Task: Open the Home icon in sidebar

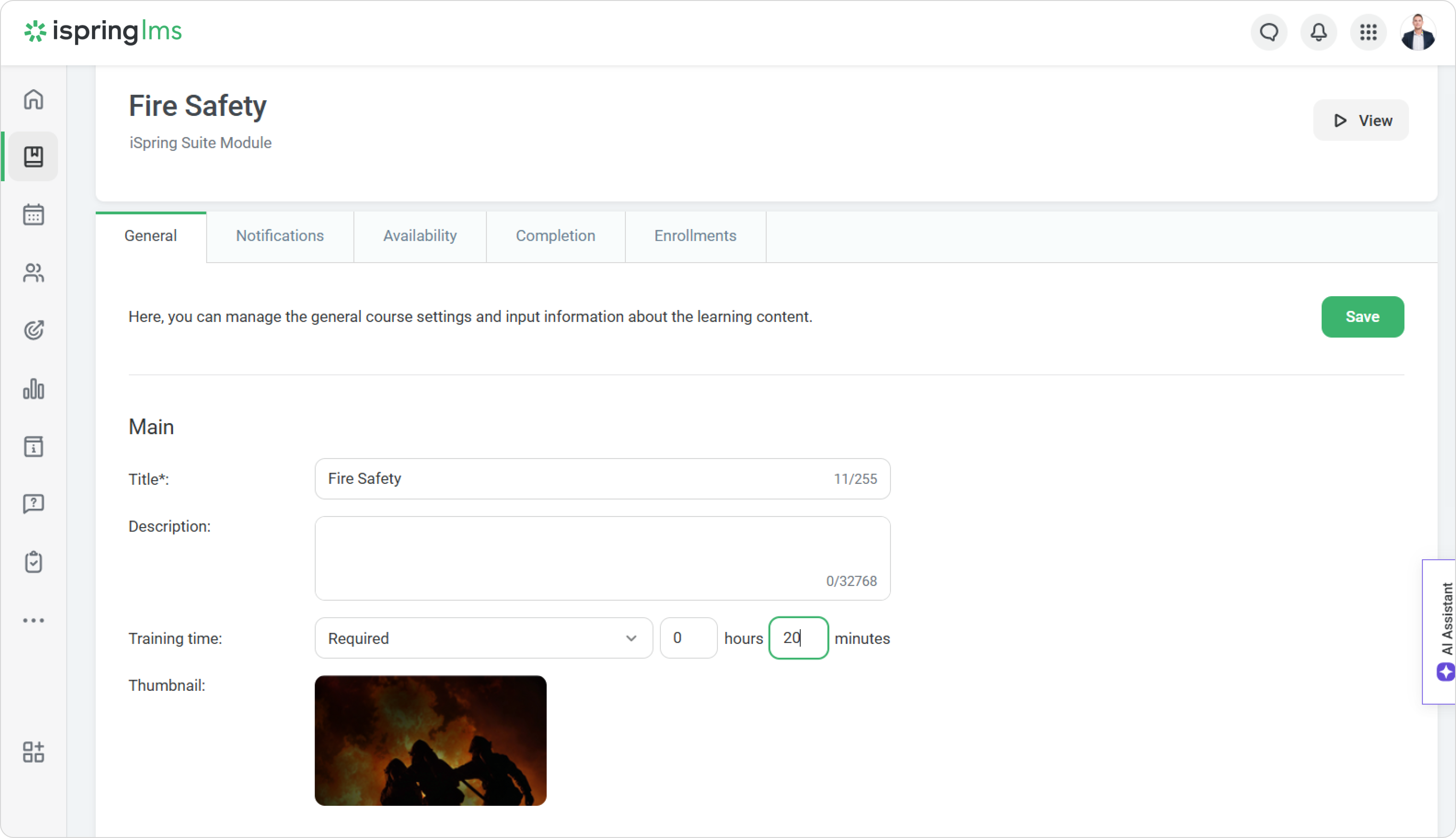Action: [33, 99]
